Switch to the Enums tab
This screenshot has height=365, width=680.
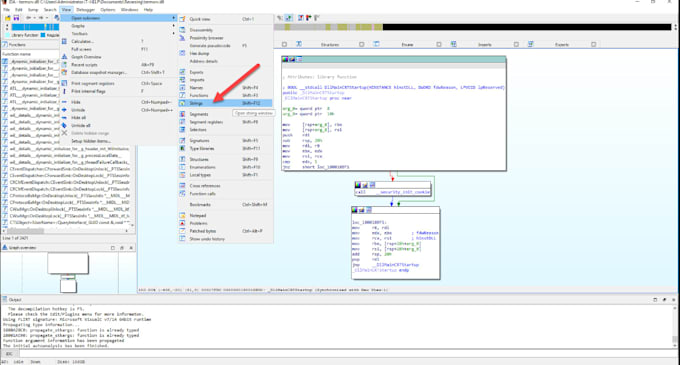(x=407, y=44)
